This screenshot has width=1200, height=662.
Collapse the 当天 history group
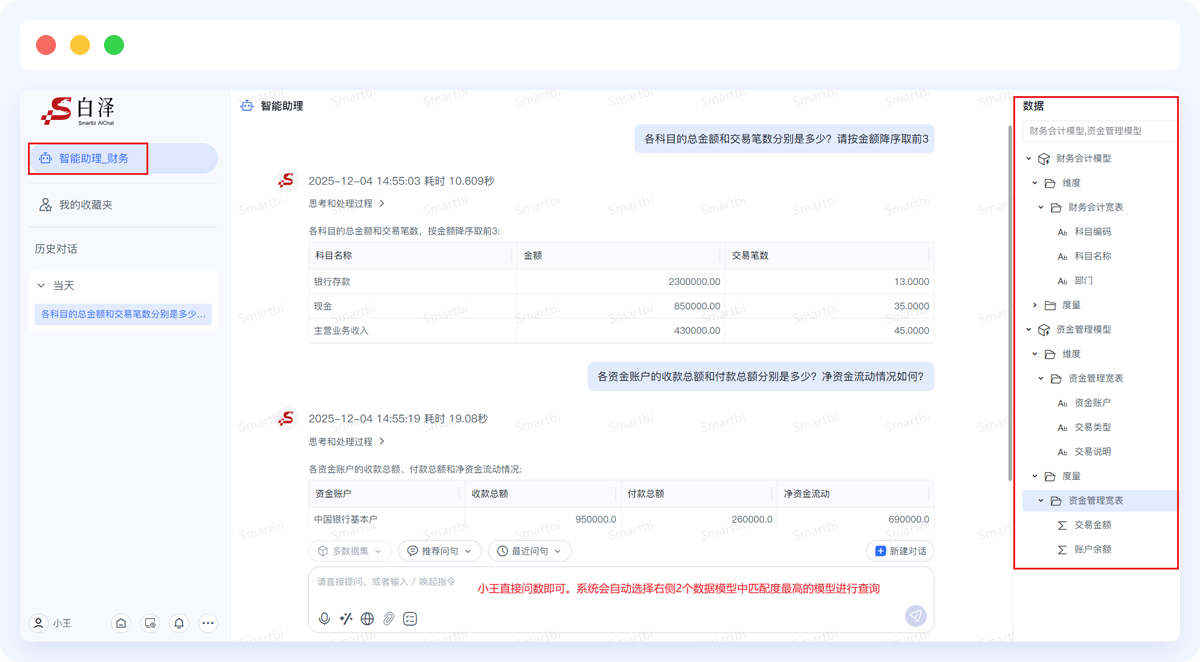point(42,285)
